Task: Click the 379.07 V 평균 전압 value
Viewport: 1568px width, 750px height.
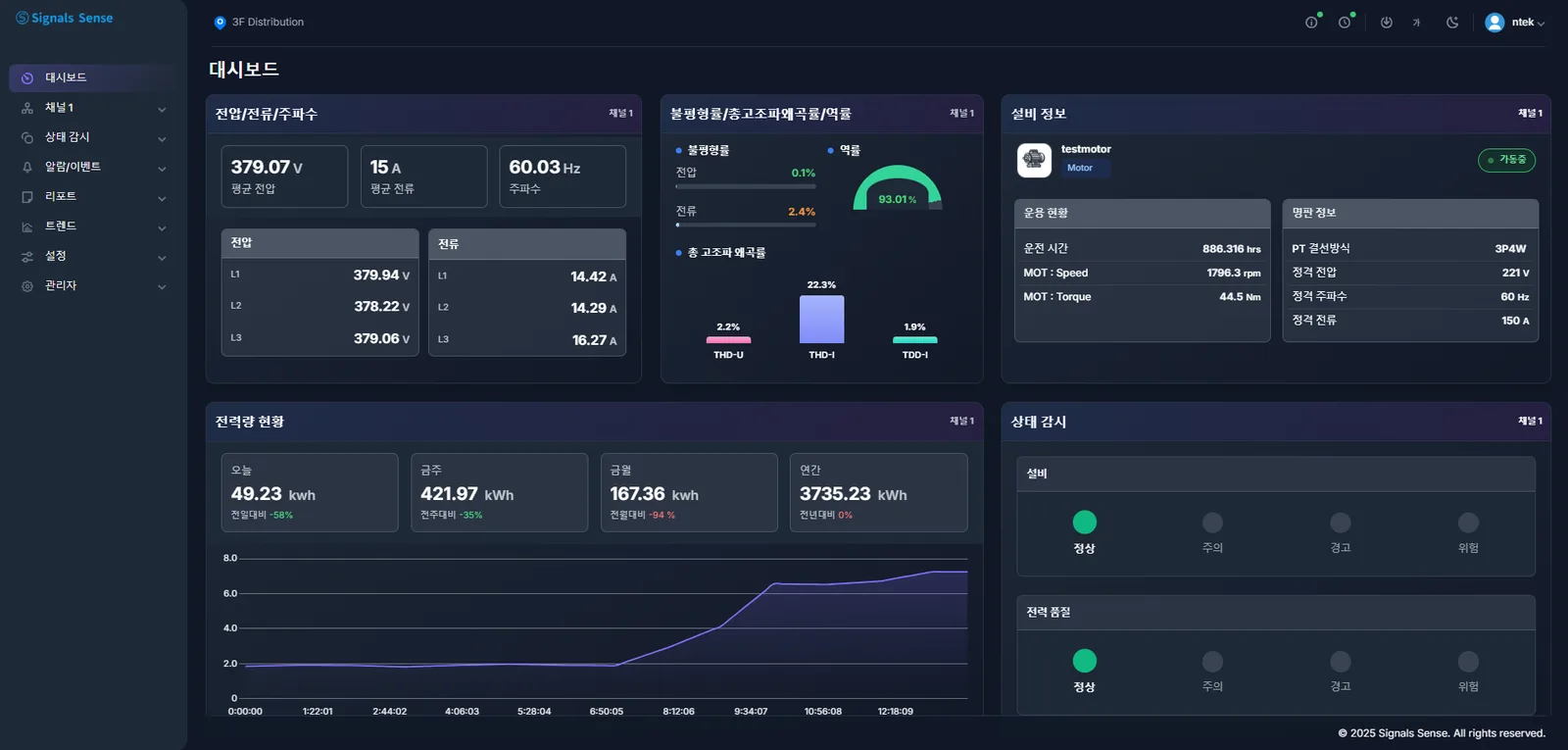Action: (267, 168)
